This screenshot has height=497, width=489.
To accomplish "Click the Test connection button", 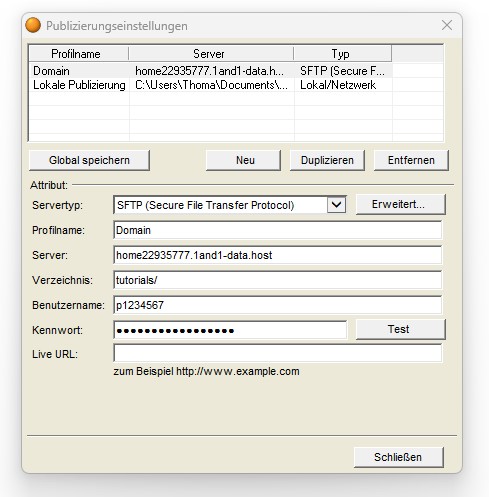I will click(401, 329).
